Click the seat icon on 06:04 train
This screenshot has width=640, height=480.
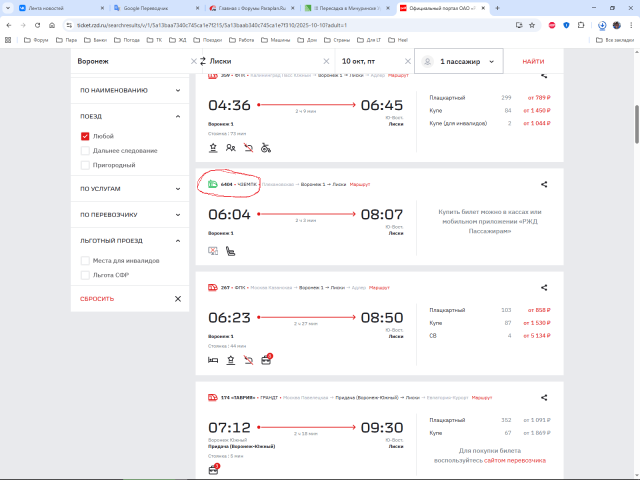(230, 250)
